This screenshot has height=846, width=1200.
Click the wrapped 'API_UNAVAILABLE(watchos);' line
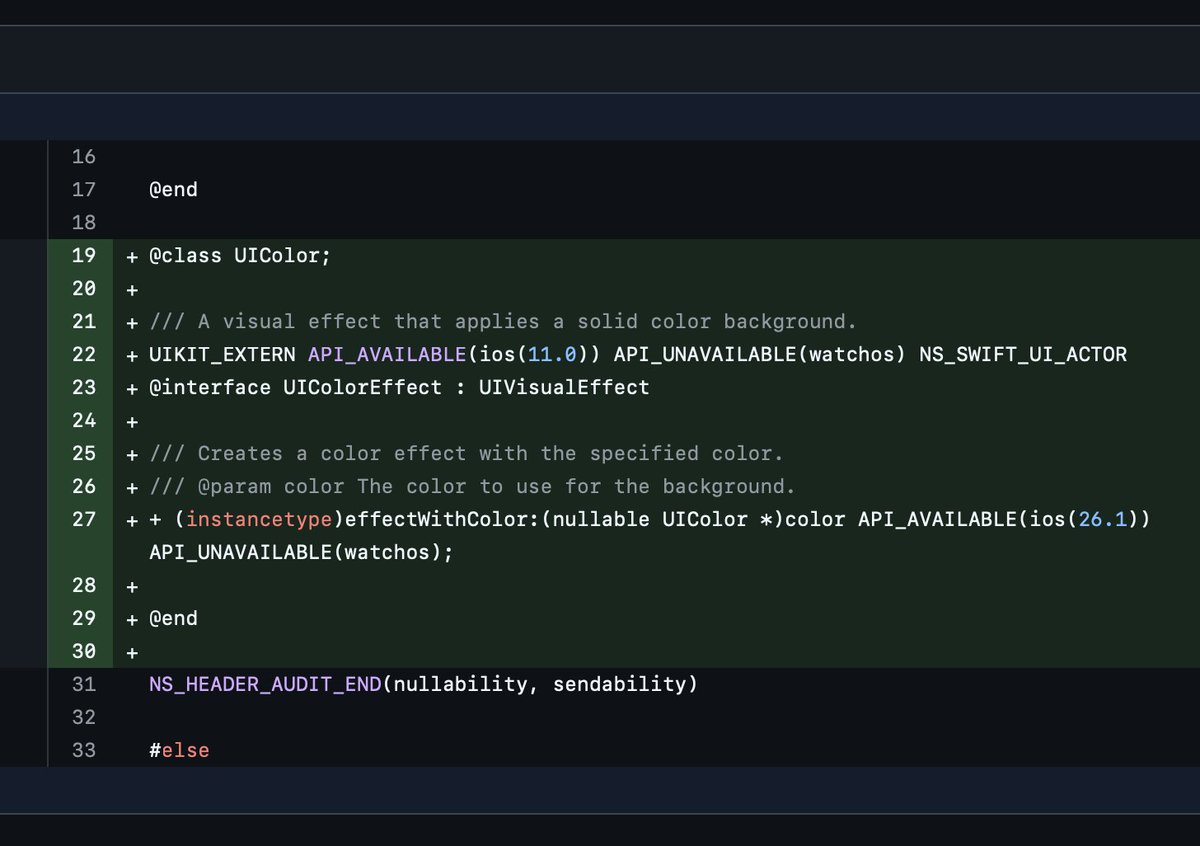pyautogui.click(x=301, y=553)
